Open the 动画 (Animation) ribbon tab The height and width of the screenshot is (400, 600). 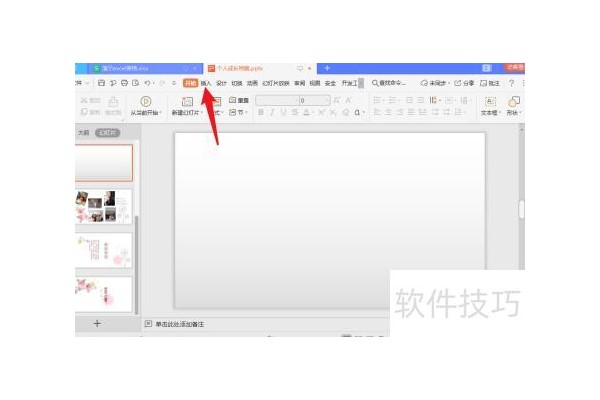[x=252, y=83]
